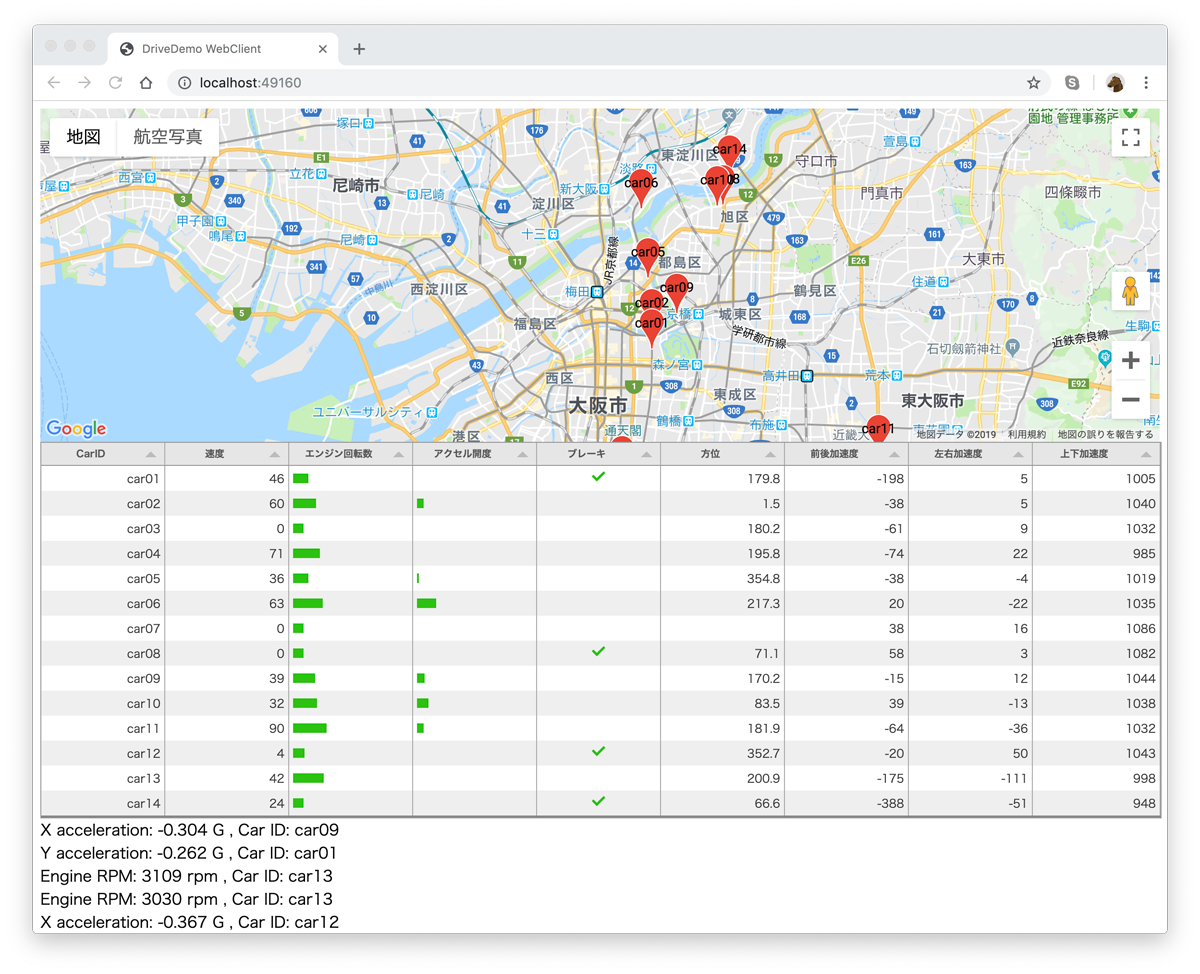Click the engine RPM bar for car11
Image resolution: width=1200 pixels, height=974 pixels.
click(x=310, y=728)
